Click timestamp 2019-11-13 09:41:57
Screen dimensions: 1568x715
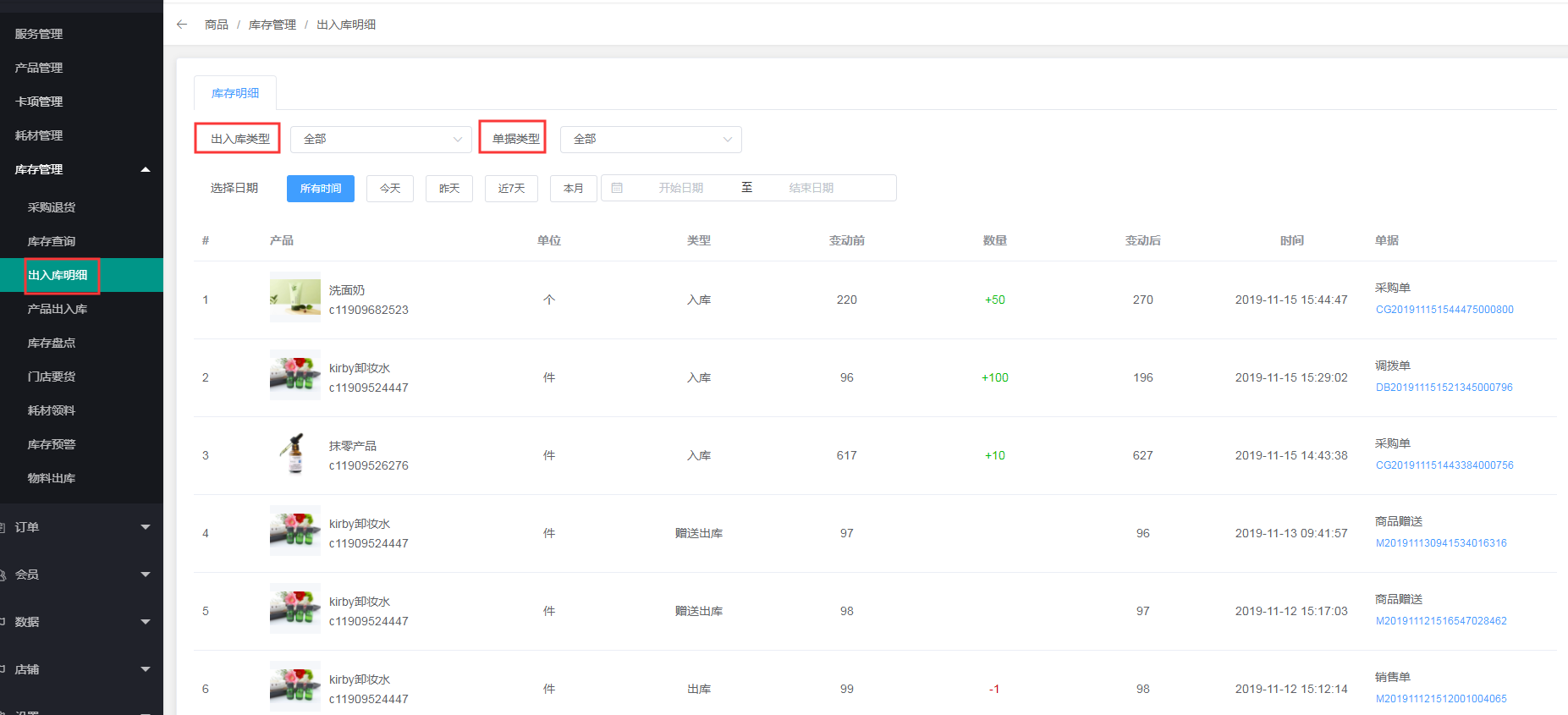[1291, 533]
